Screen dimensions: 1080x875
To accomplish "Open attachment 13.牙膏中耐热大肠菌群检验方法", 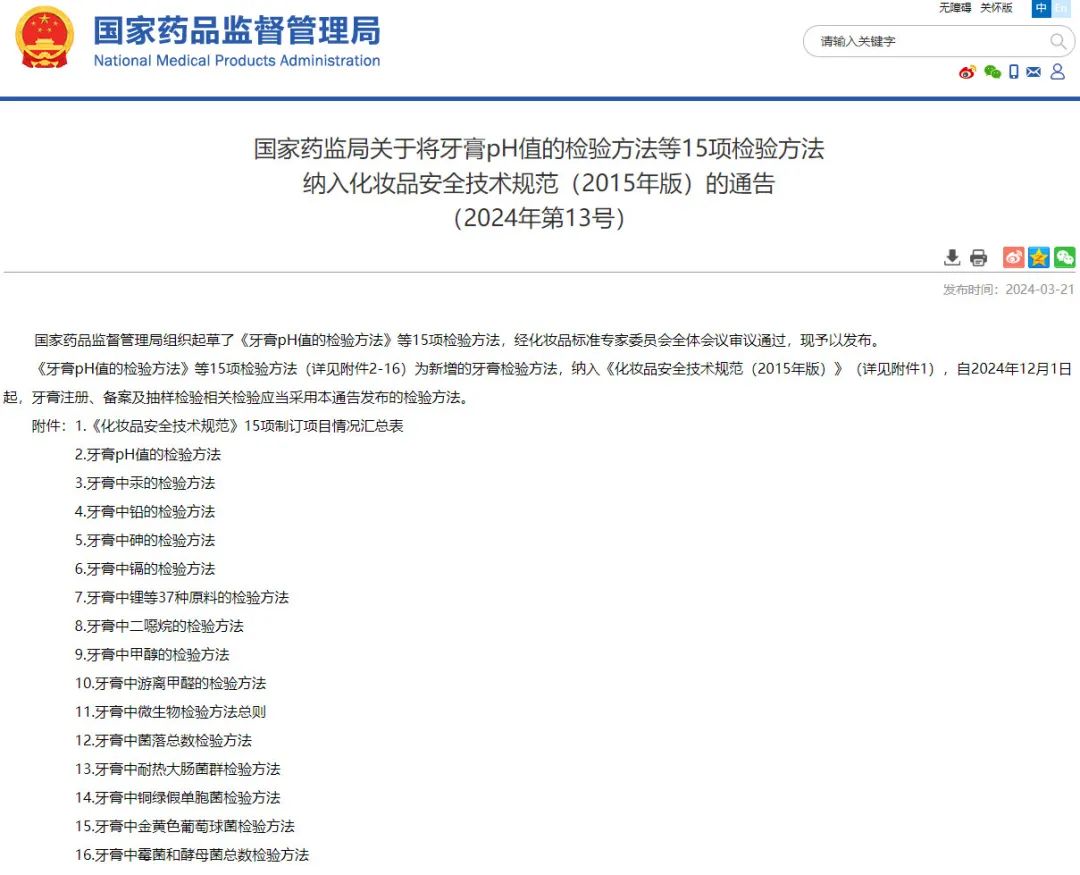I will (x=178, y=769).
